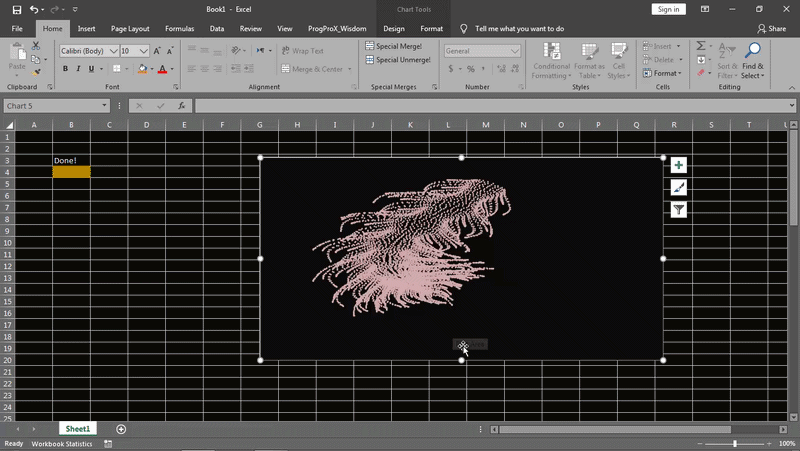Click the Select All corner triangle
800x451 pixels.
(9, 124)
